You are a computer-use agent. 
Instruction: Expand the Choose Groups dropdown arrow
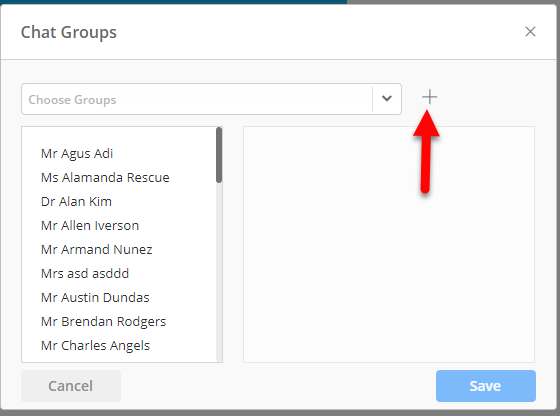coord(387,99)
